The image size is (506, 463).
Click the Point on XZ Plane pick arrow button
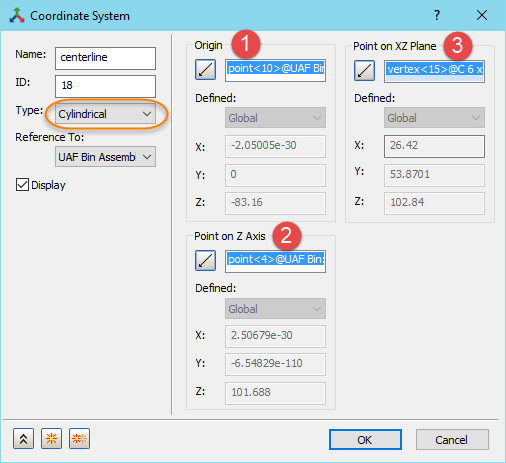[x=364, y=71]
